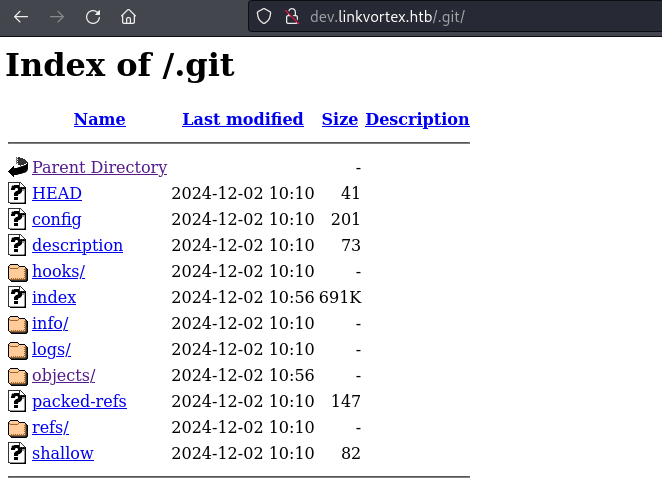Viewport: 662px width, 502px height.
Task: Click the Parent Directory back-arrow icon
Action: (x=18, y=168)
